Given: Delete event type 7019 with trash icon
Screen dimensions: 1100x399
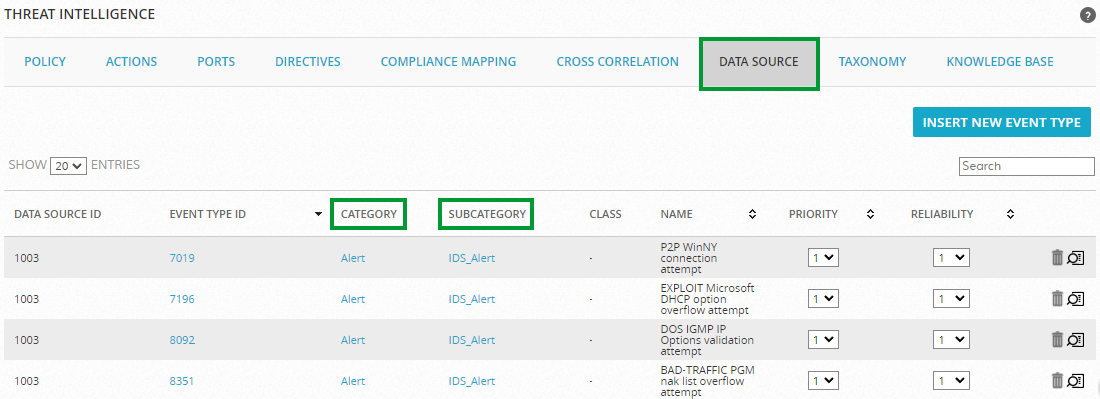Looking at the screenshot, I should pos(1057,257).
